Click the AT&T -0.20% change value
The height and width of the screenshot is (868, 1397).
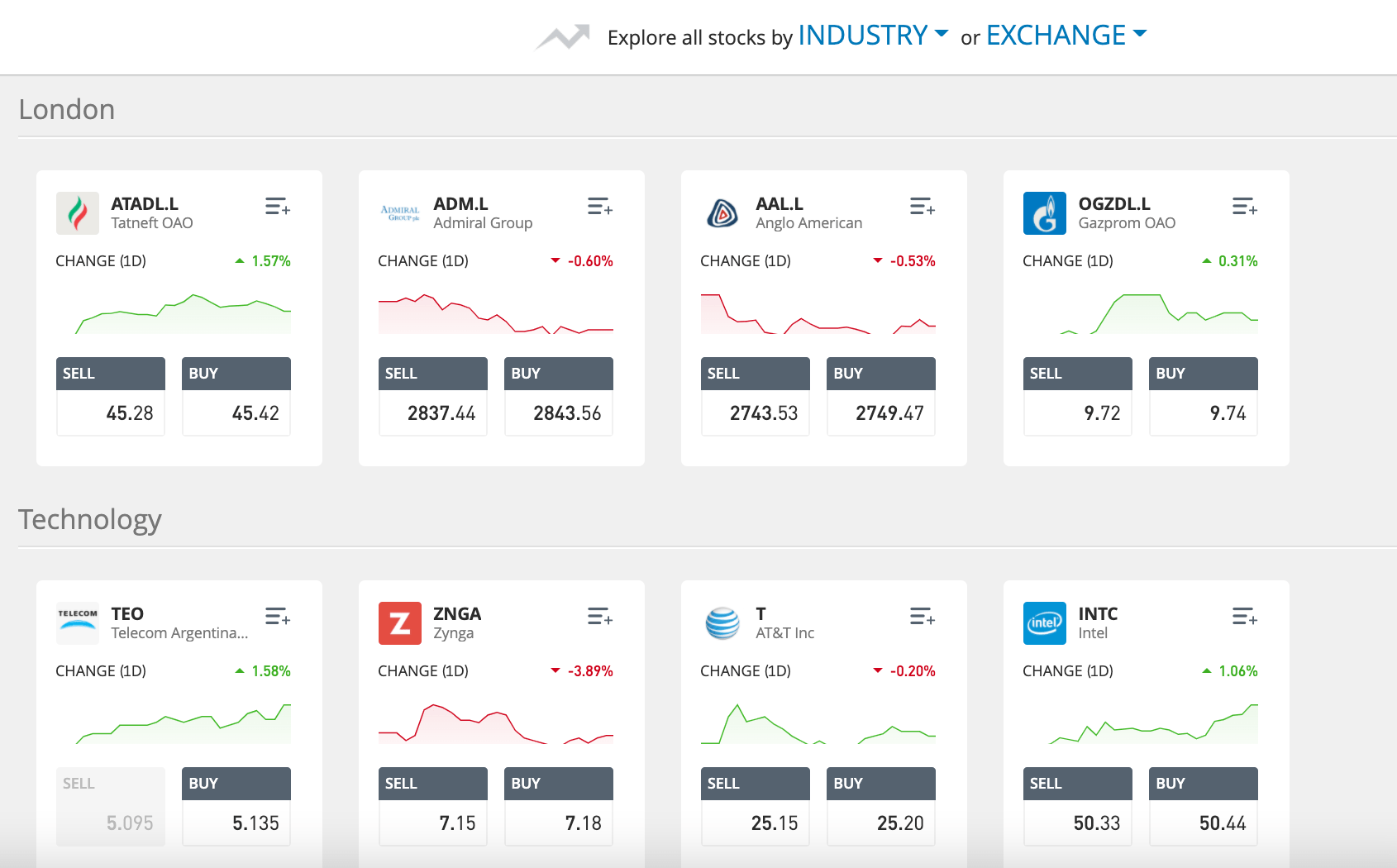click(913, 671)
